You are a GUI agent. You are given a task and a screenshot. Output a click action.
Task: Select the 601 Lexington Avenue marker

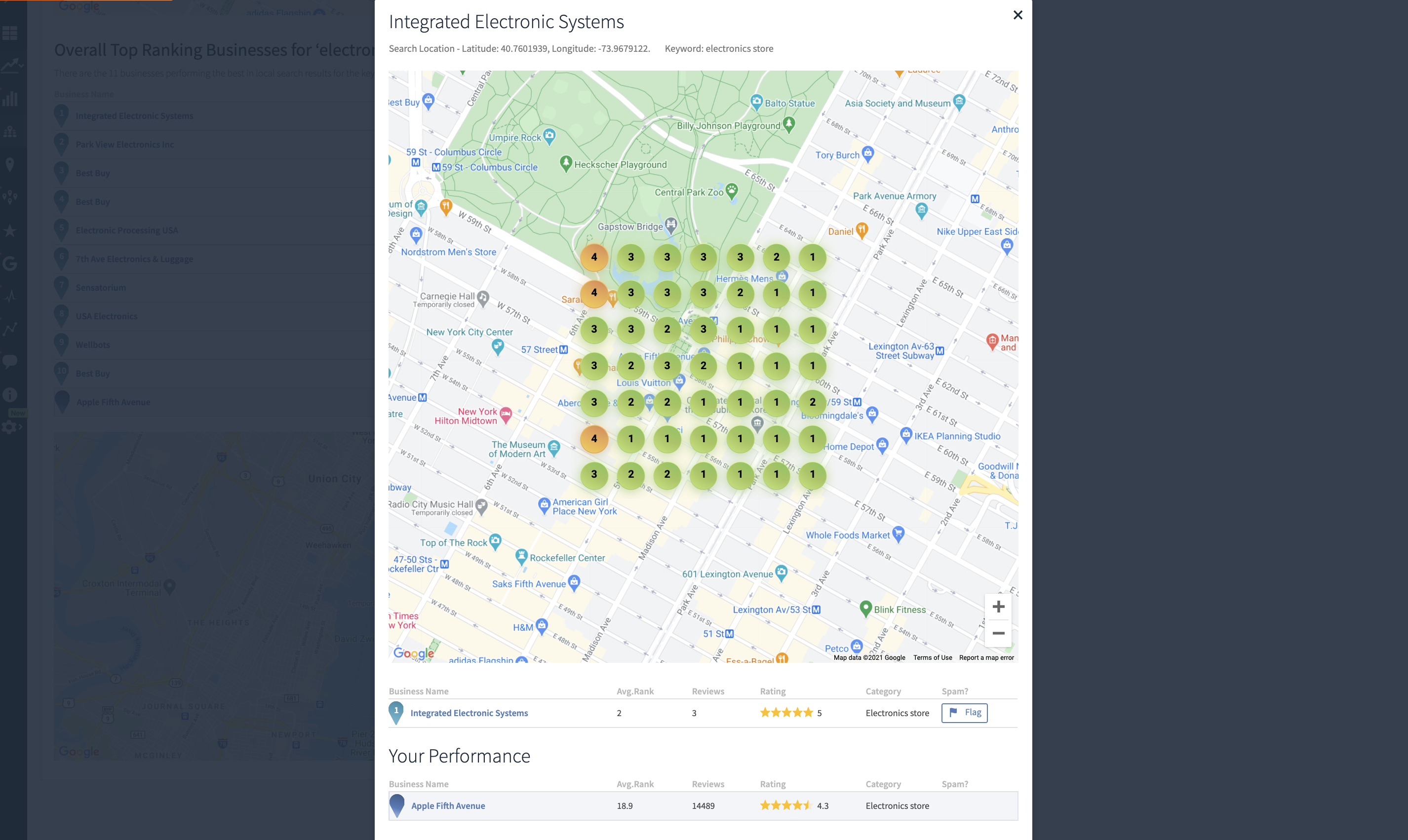(782, 573)
